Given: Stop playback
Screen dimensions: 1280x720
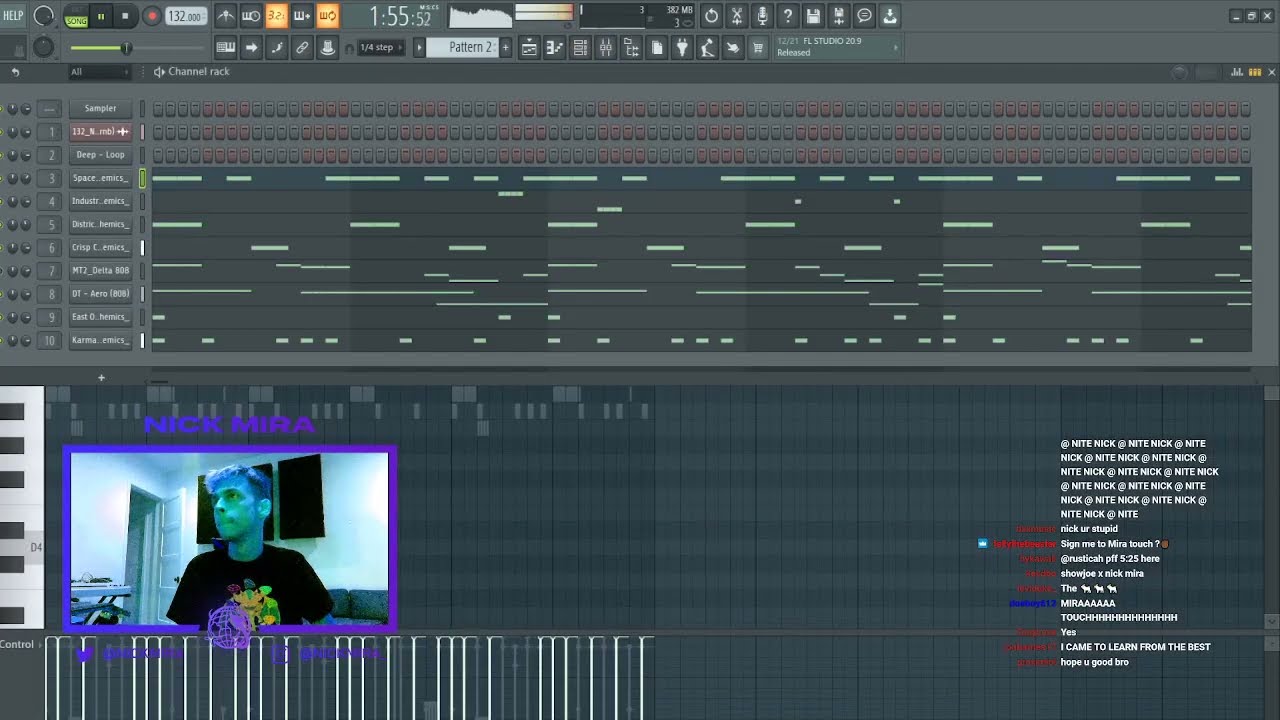Looking at the screenshot, I should (125, 16).
